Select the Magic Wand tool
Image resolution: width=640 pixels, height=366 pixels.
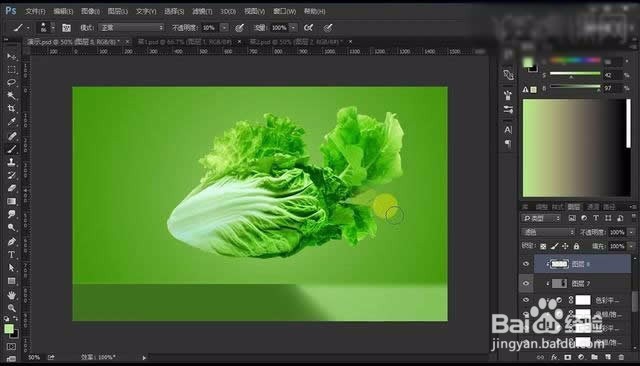coord(11,95)
